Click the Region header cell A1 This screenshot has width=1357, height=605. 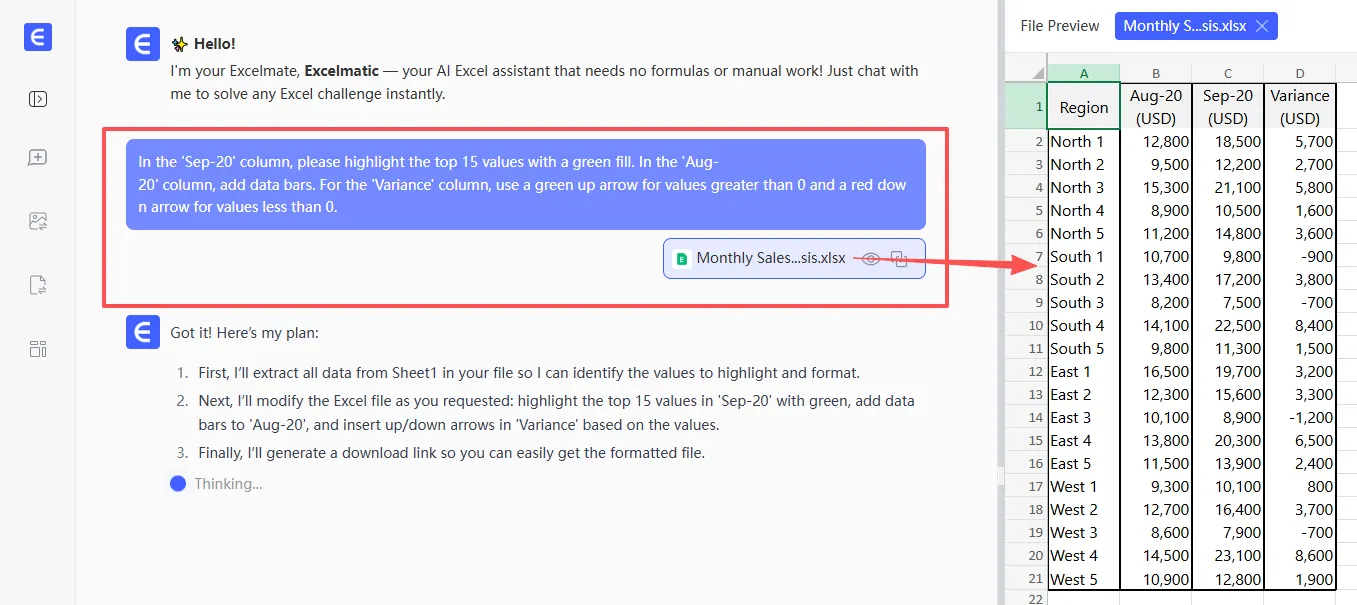coord(1083,107)
